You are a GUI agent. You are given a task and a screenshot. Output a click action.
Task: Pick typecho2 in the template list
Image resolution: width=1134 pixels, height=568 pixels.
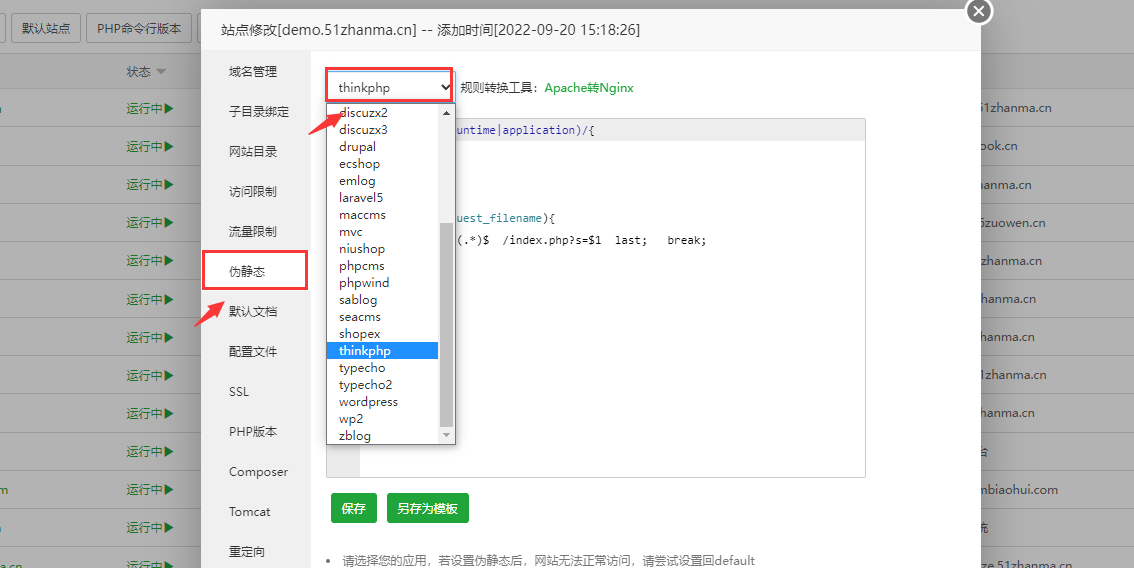coord(365,385)
